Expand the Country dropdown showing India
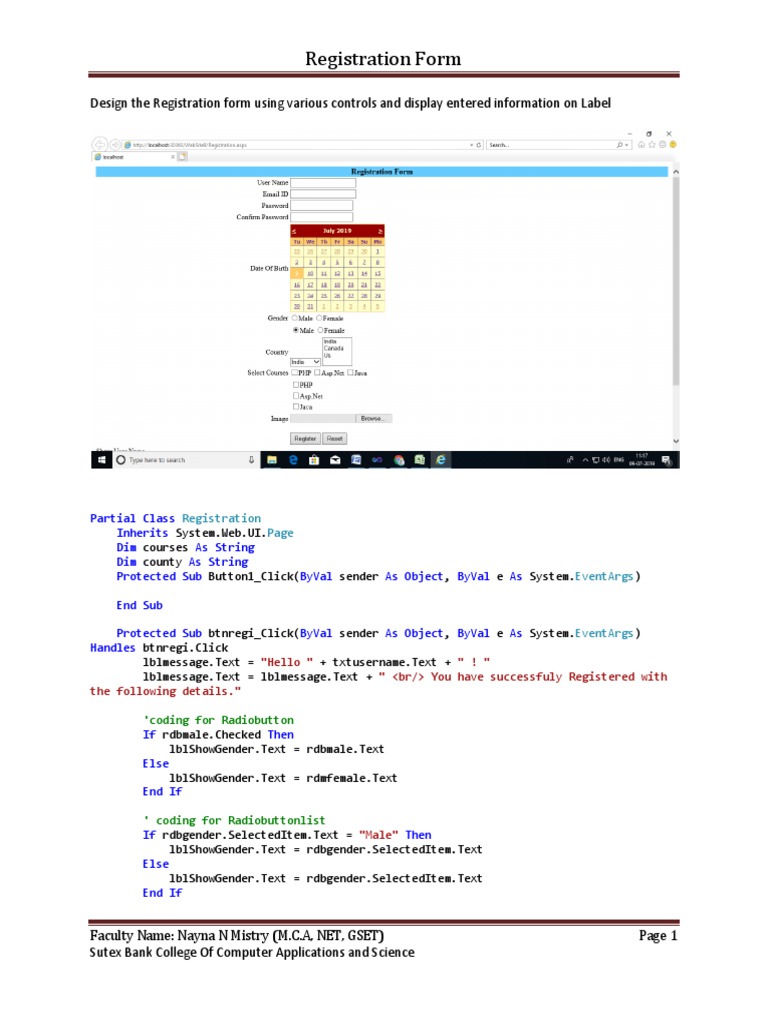The width and height of the screenshot is (768, 1024). (x=317, y=361)
